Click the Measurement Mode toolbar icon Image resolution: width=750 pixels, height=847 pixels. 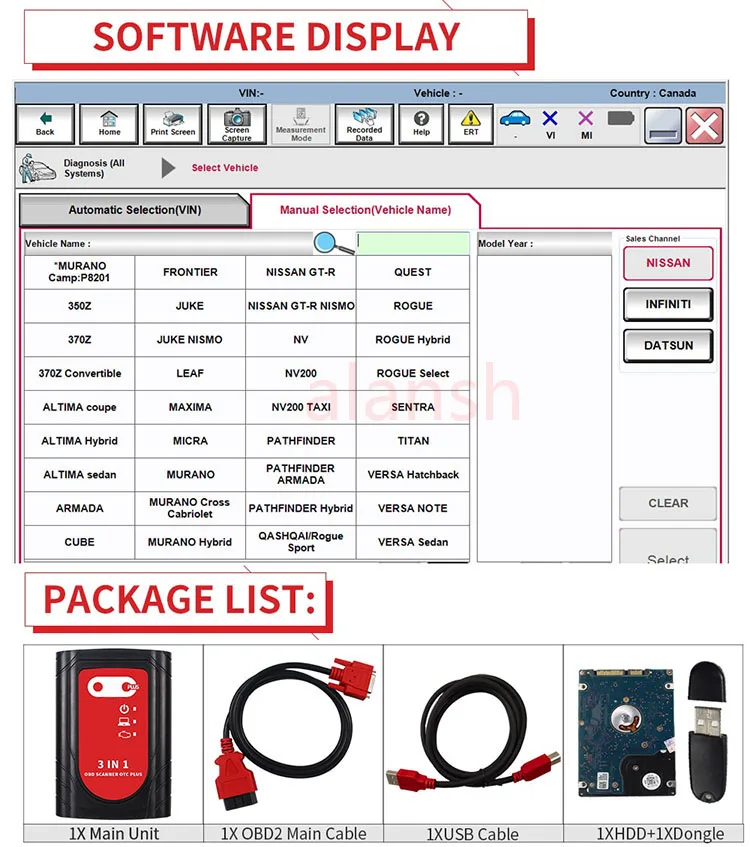(301, 124)
